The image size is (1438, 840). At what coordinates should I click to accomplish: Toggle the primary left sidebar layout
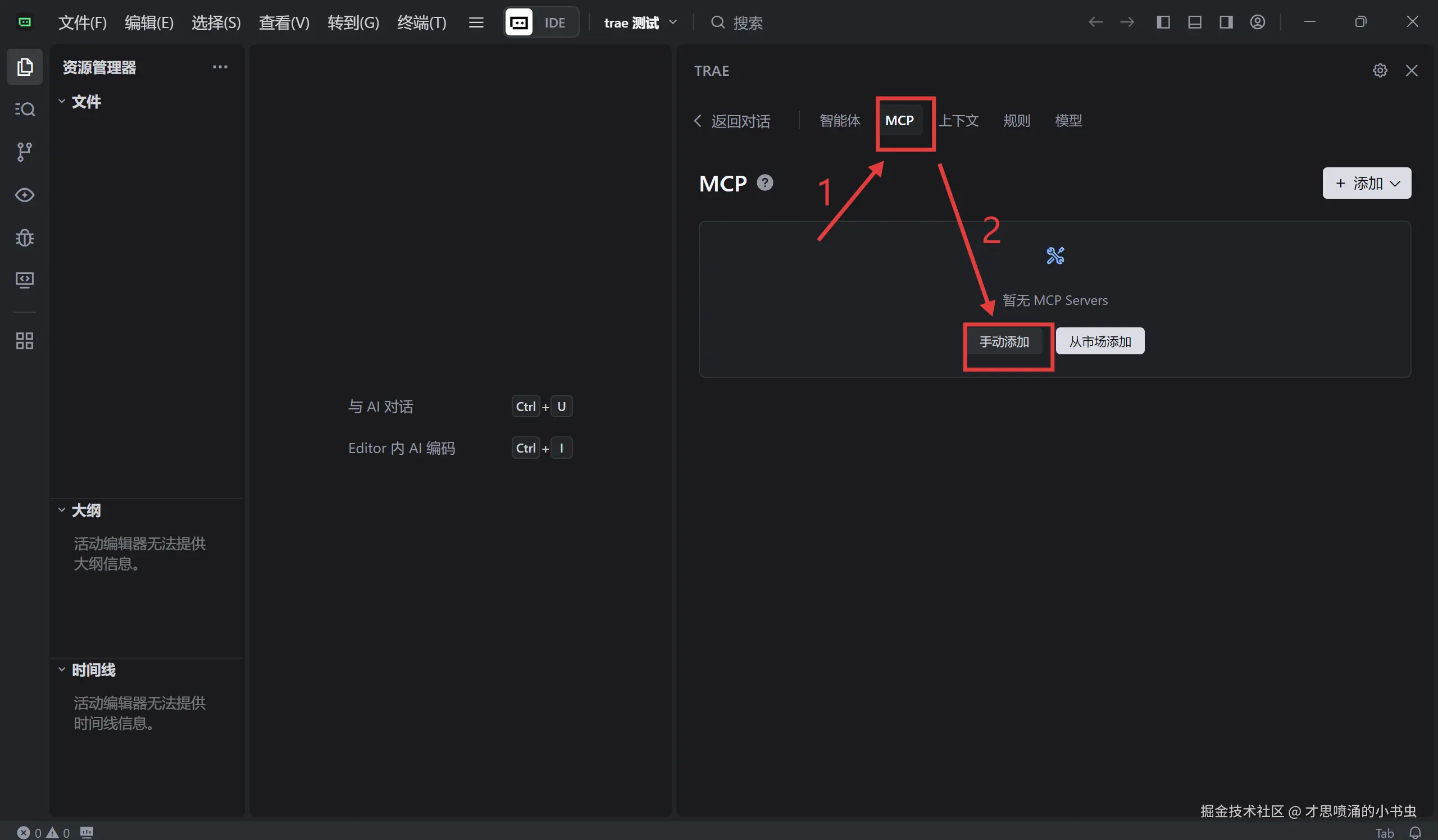[x=1163, y=22]
